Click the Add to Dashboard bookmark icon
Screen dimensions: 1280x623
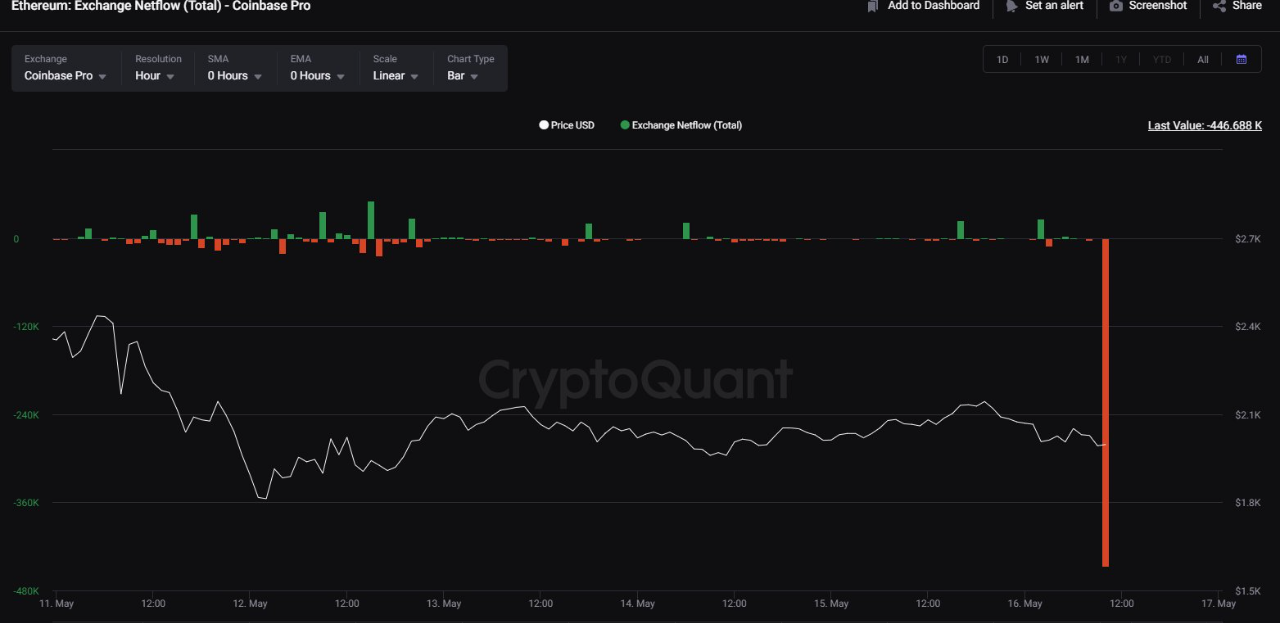click(x=873, y=6)
